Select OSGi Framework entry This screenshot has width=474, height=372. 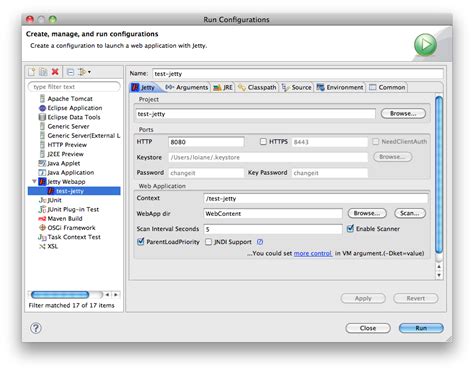(67, 228)
